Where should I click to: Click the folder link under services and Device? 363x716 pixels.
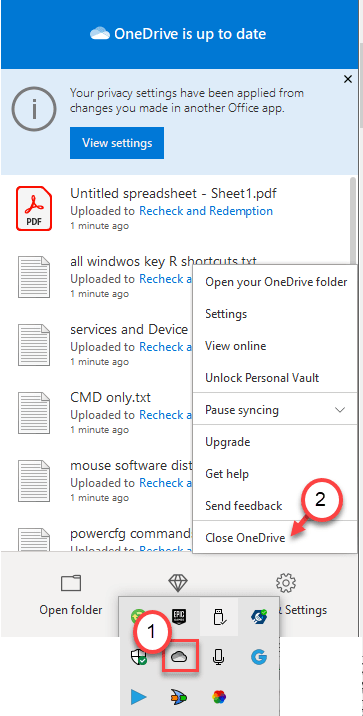click(165, 347)
